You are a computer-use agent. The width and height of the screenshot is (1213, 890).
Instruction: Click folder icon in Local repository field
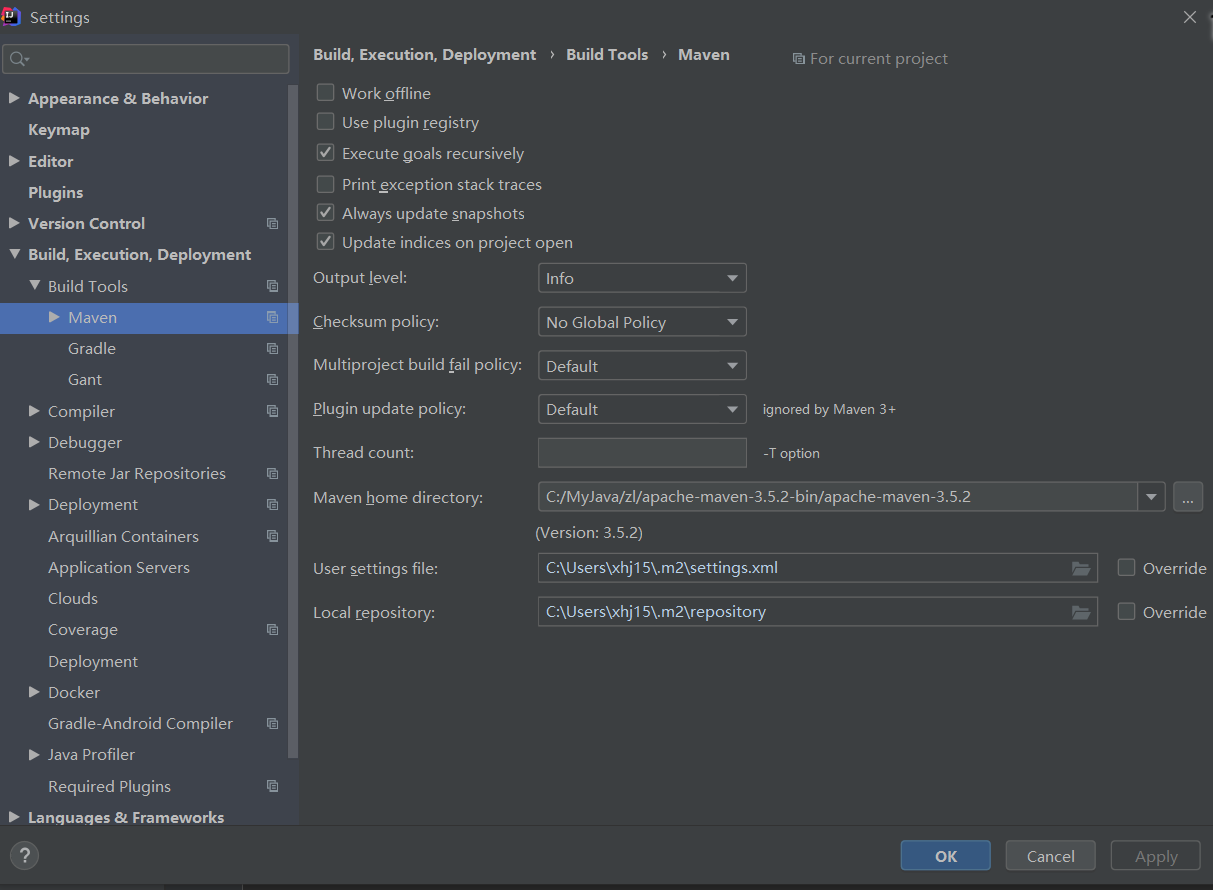click(x=1080, y=612)
